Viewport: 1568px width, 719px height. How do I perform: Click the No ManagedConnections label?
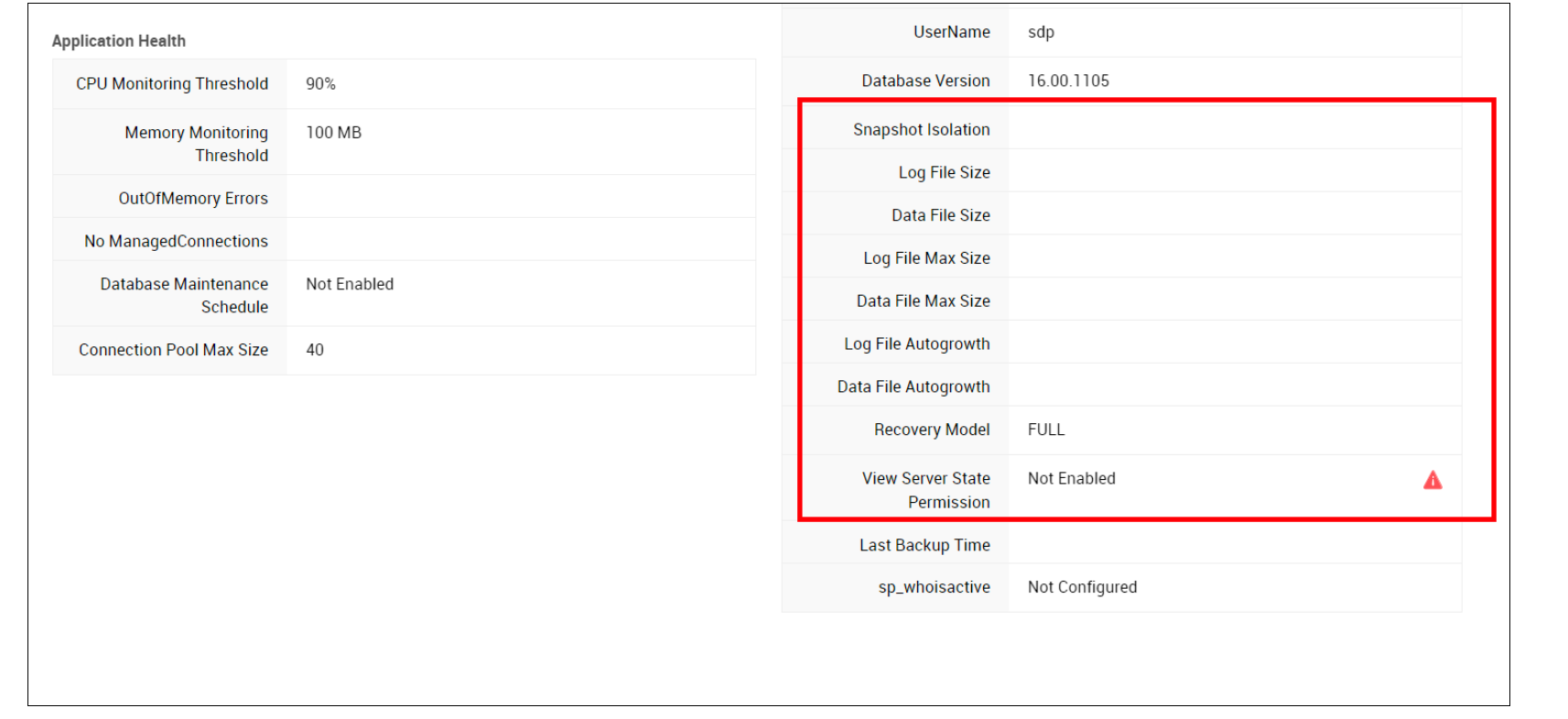pyautogui.click(x=176, y=241)
